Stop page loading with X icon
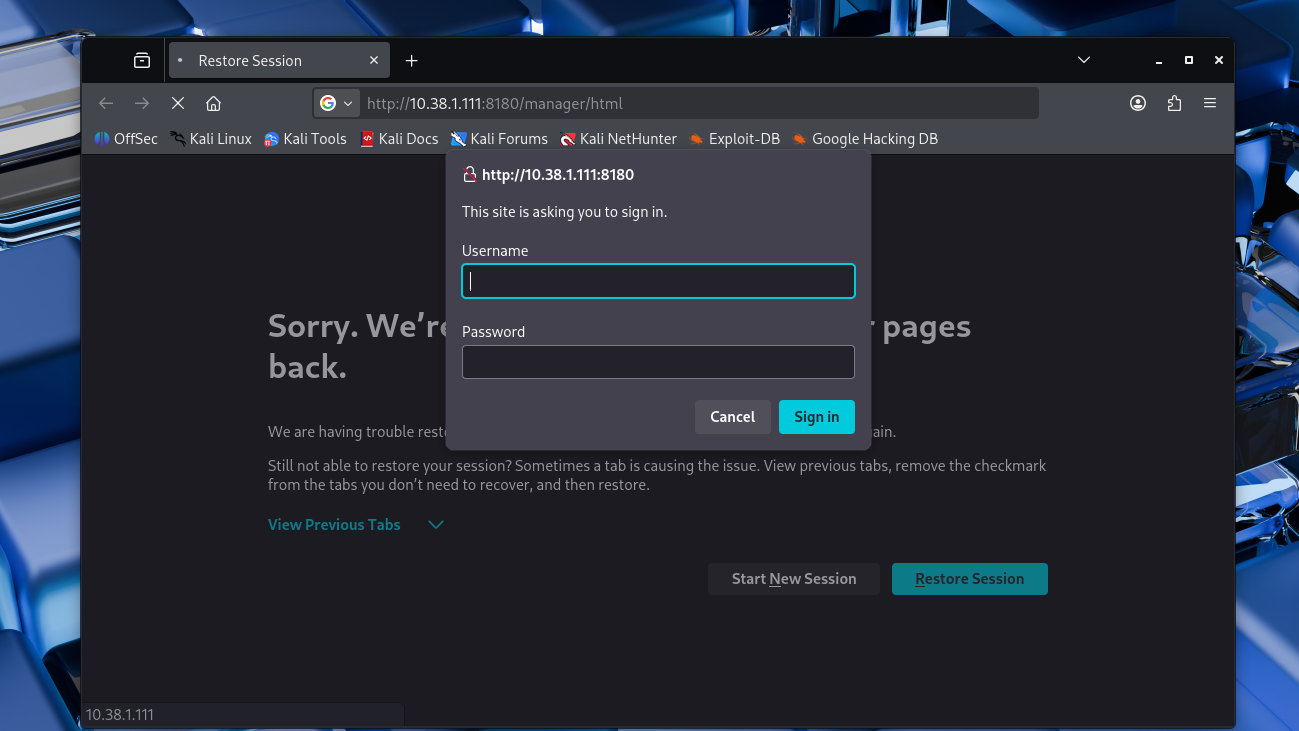Viewport: 1299px width, 731px height. coord(178,104)
